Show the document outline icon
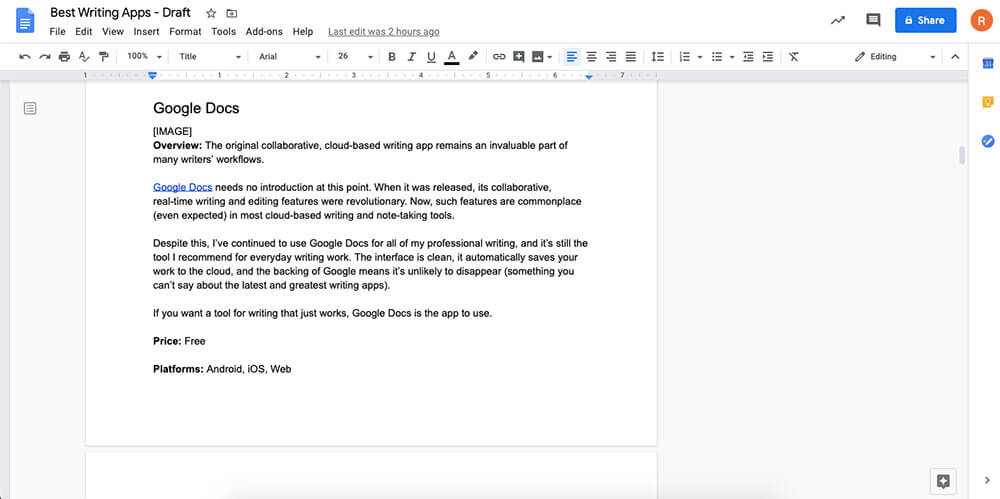The image size is (1000, 499). point(30,108)
